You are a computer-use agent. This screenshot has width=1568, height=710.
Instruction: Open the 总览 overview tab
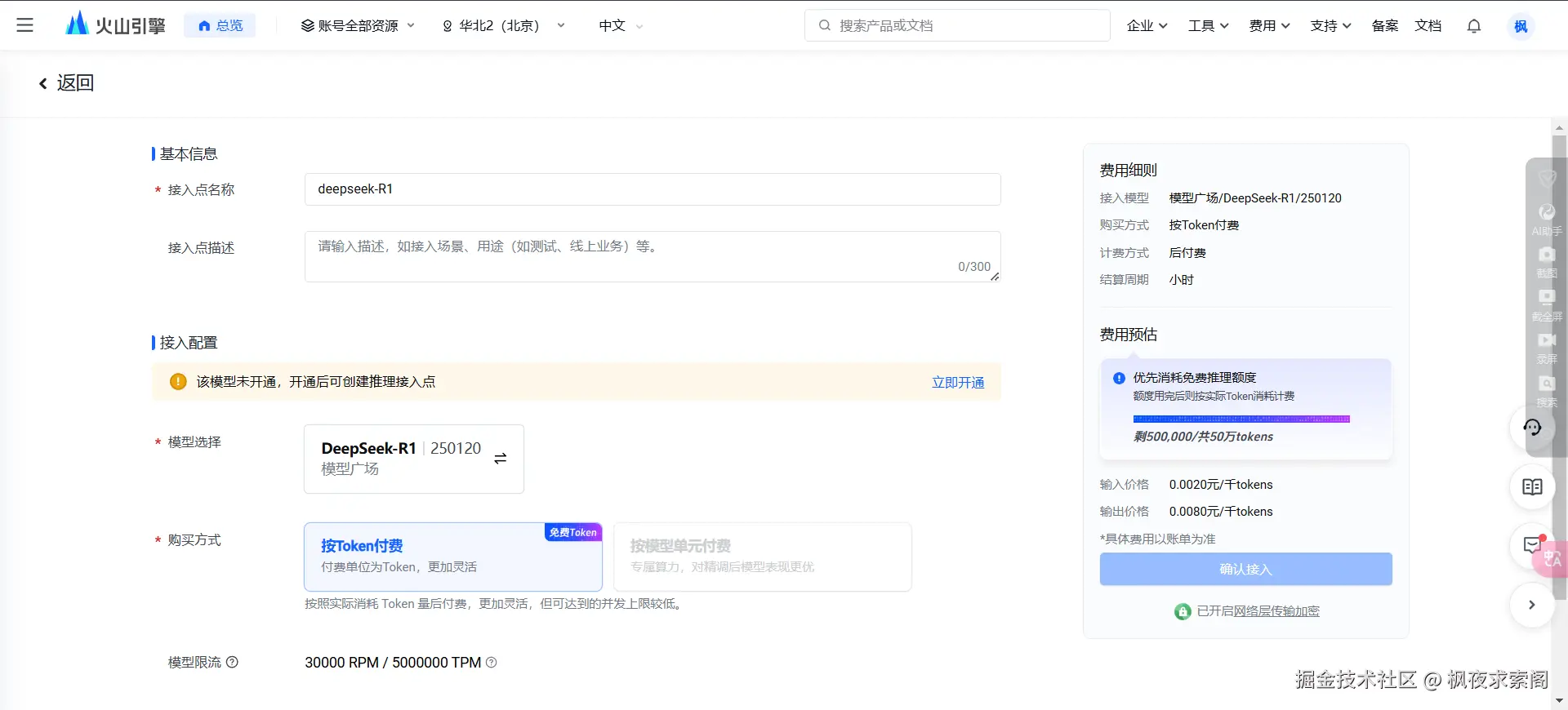click(x=220, y=25)
